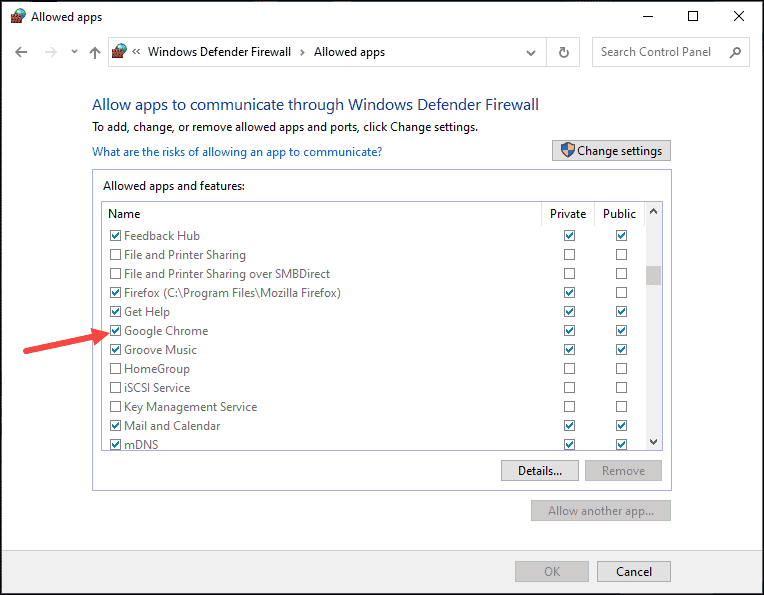Show hidden breadcrumb path chevrons
Viewport: 764px width, 595px height.
point(136,52)
